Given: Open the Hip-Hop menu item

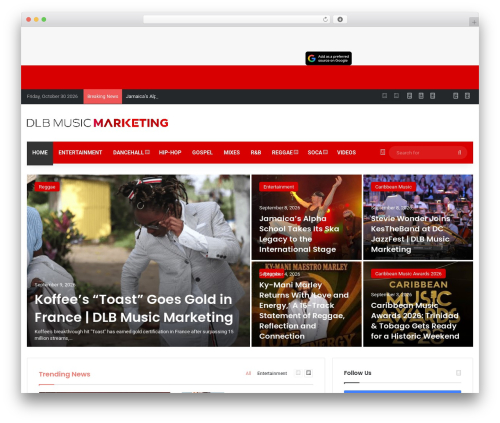Looking at the screenshot, I should pos(170,153).
